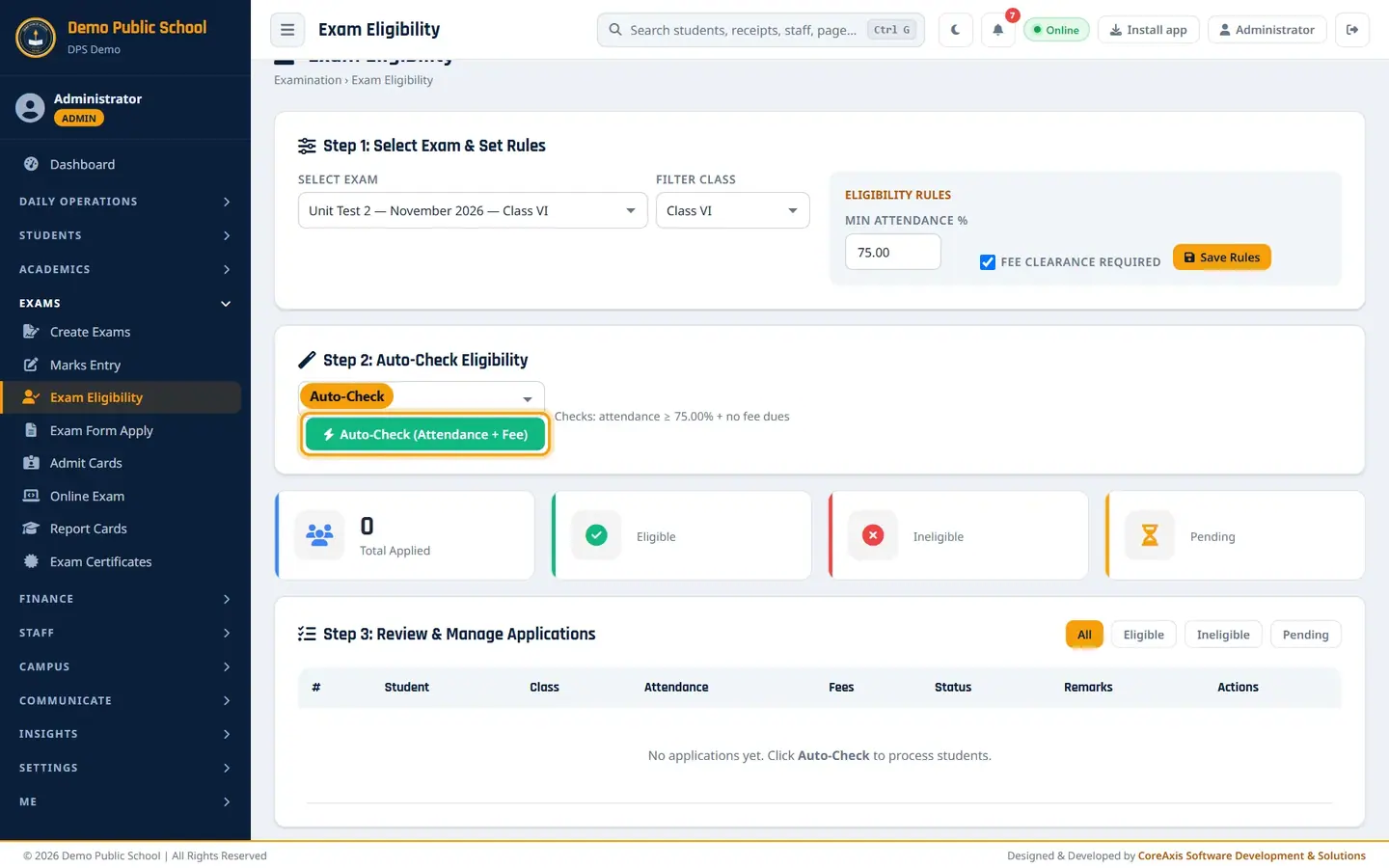The width and height of the screenshot is (1389, 868).
Task: Show All applications filter
Action: tap(1084, 635)
